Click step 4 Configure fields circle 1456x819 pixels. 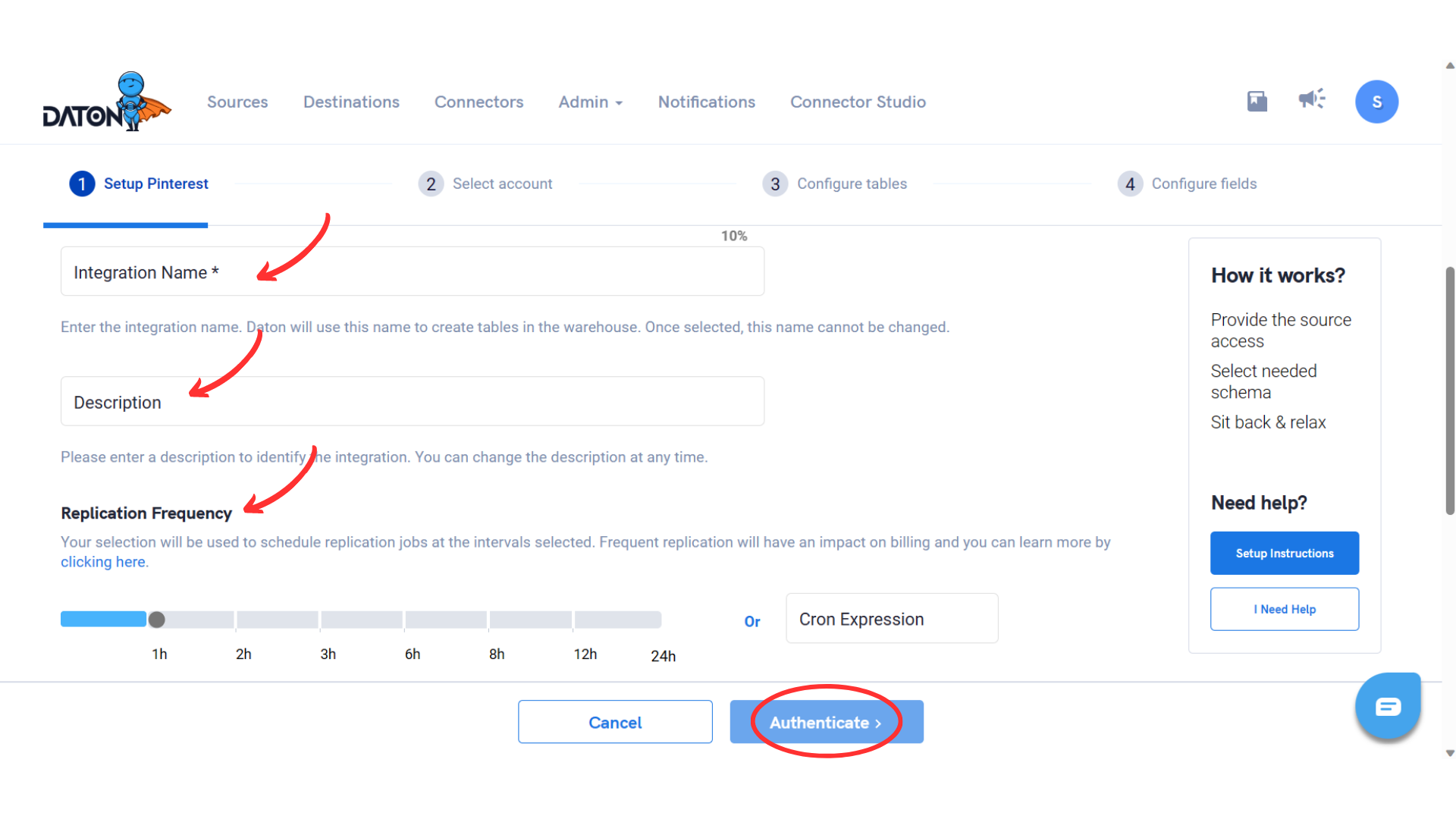tap(1130, 184)
